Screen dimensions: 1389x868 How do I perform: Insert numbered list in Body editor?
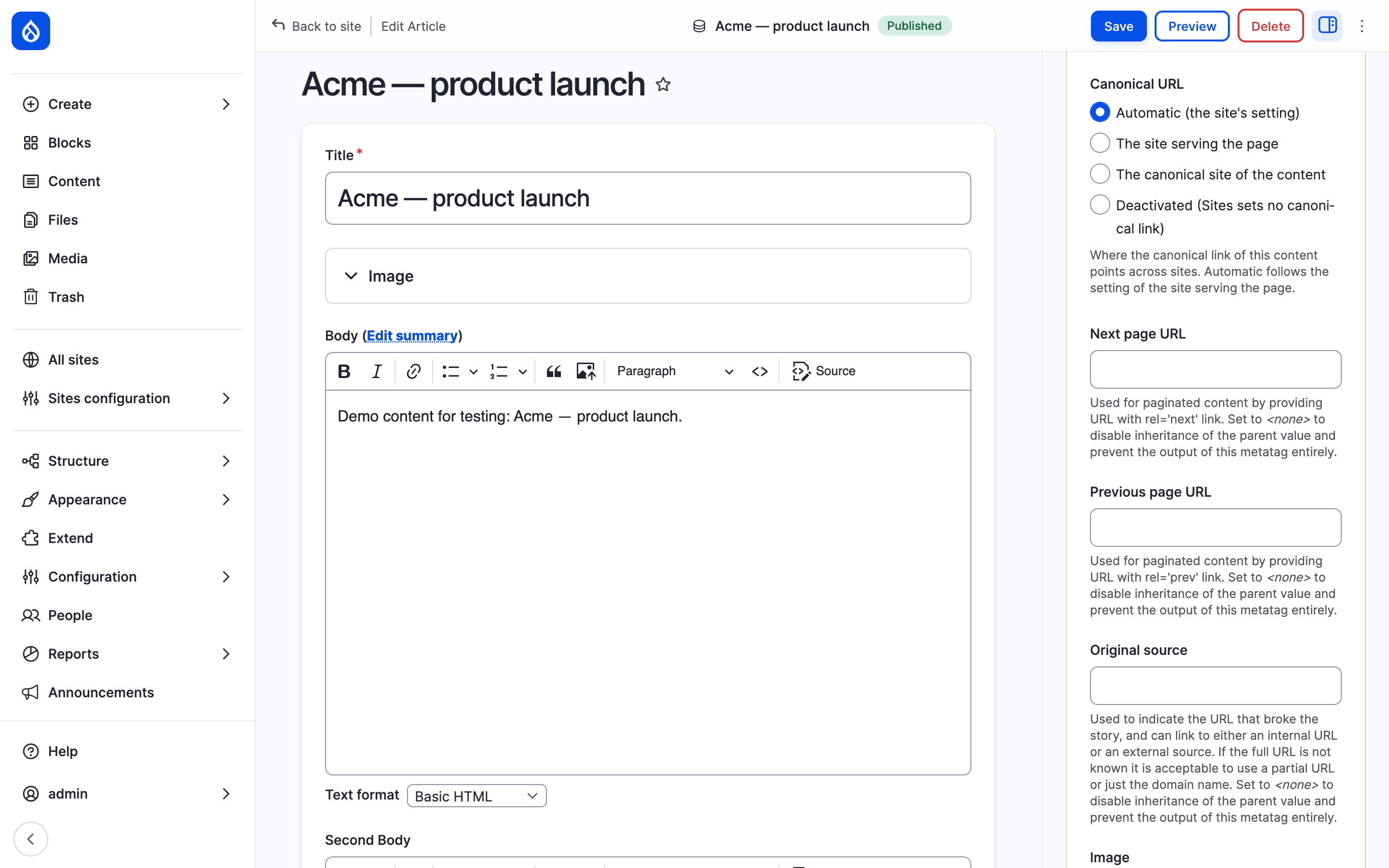(x=499, y=371)
